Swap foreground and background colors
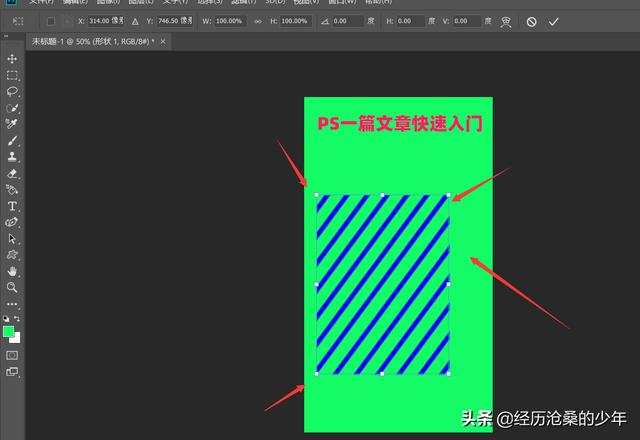 pyautogui.click(x=17, y=318)
